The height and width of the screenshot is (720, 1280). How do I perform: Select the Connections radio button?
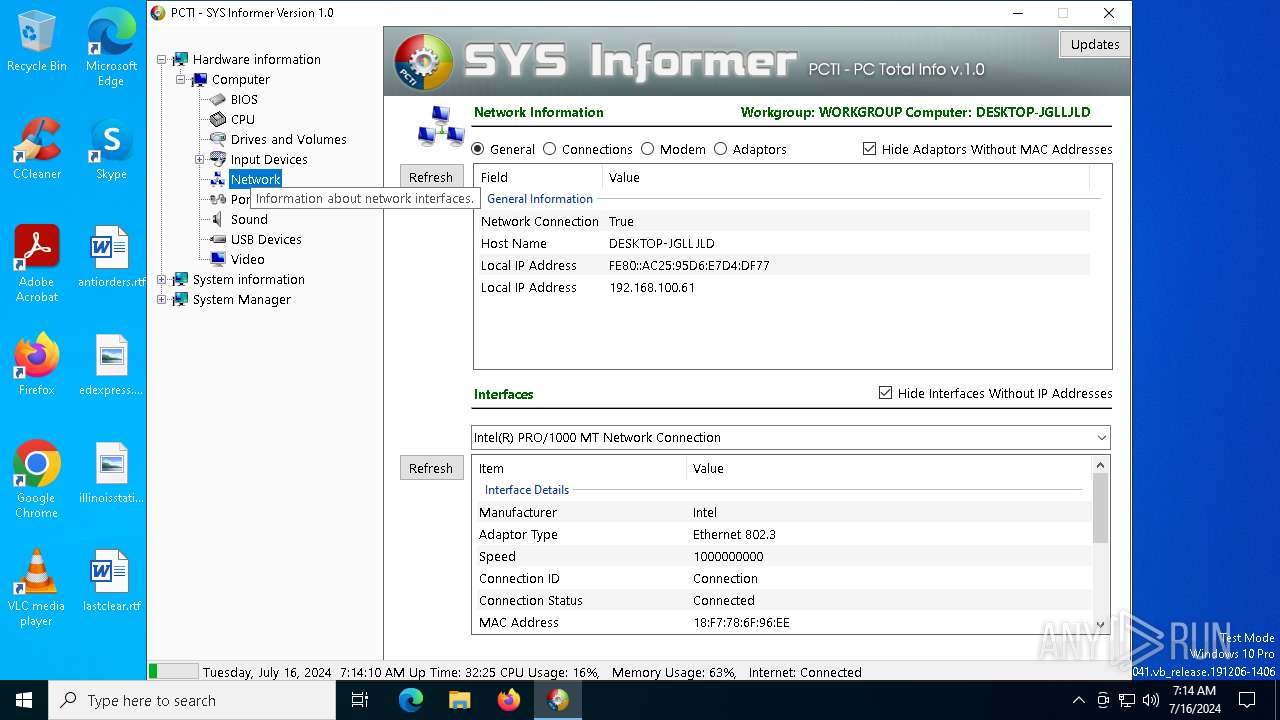550,149
